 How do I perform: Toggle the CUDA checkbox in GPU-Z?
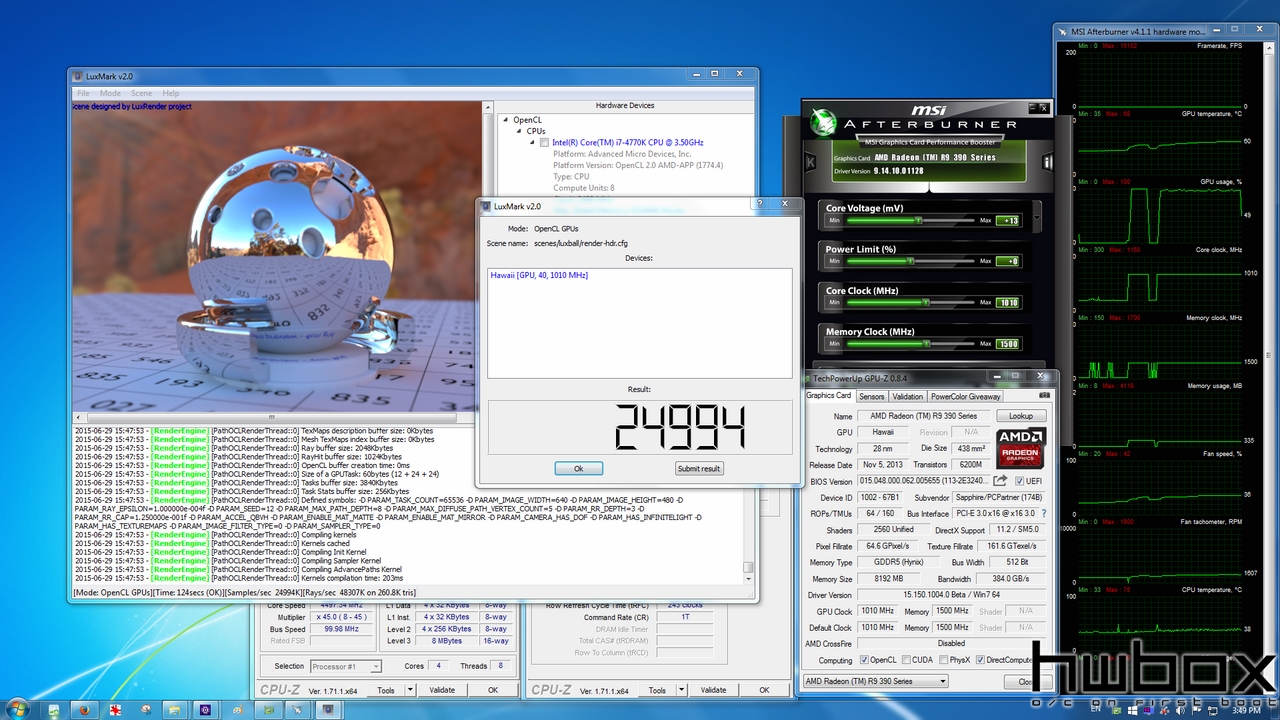[x=906, y=660]
